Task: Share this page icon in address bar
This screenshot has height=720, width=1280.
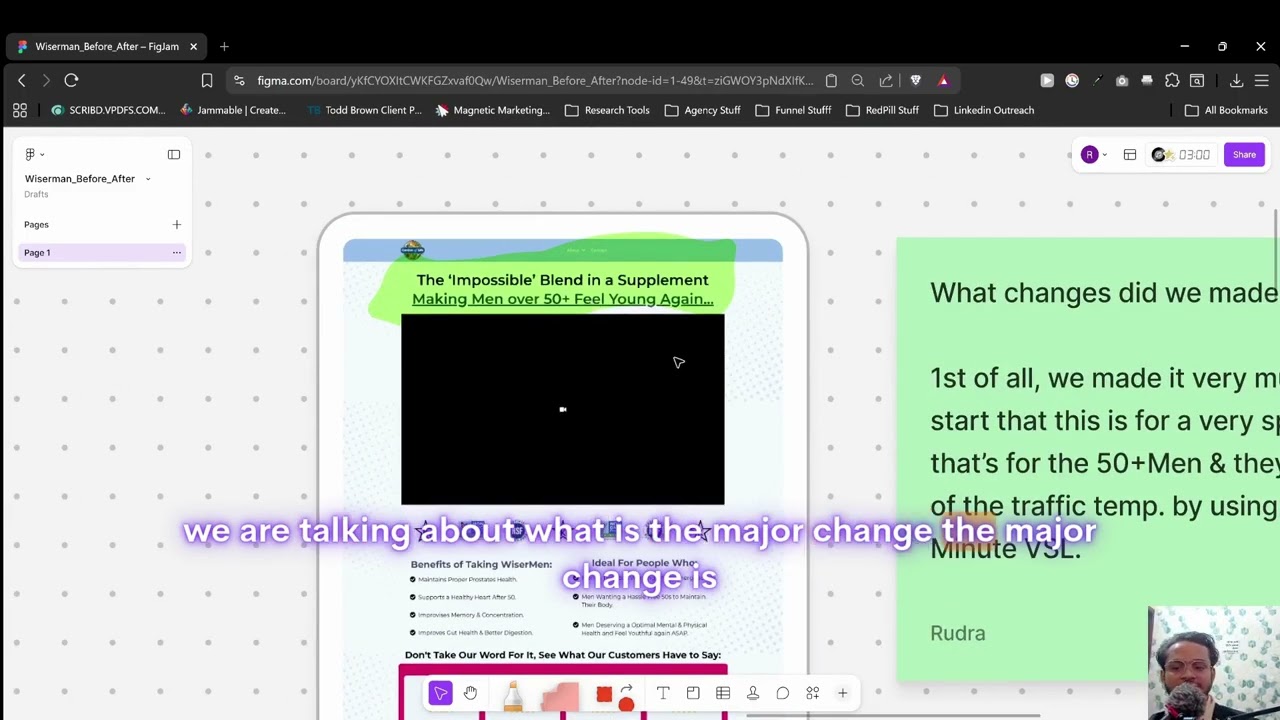Action: point(886,80)
